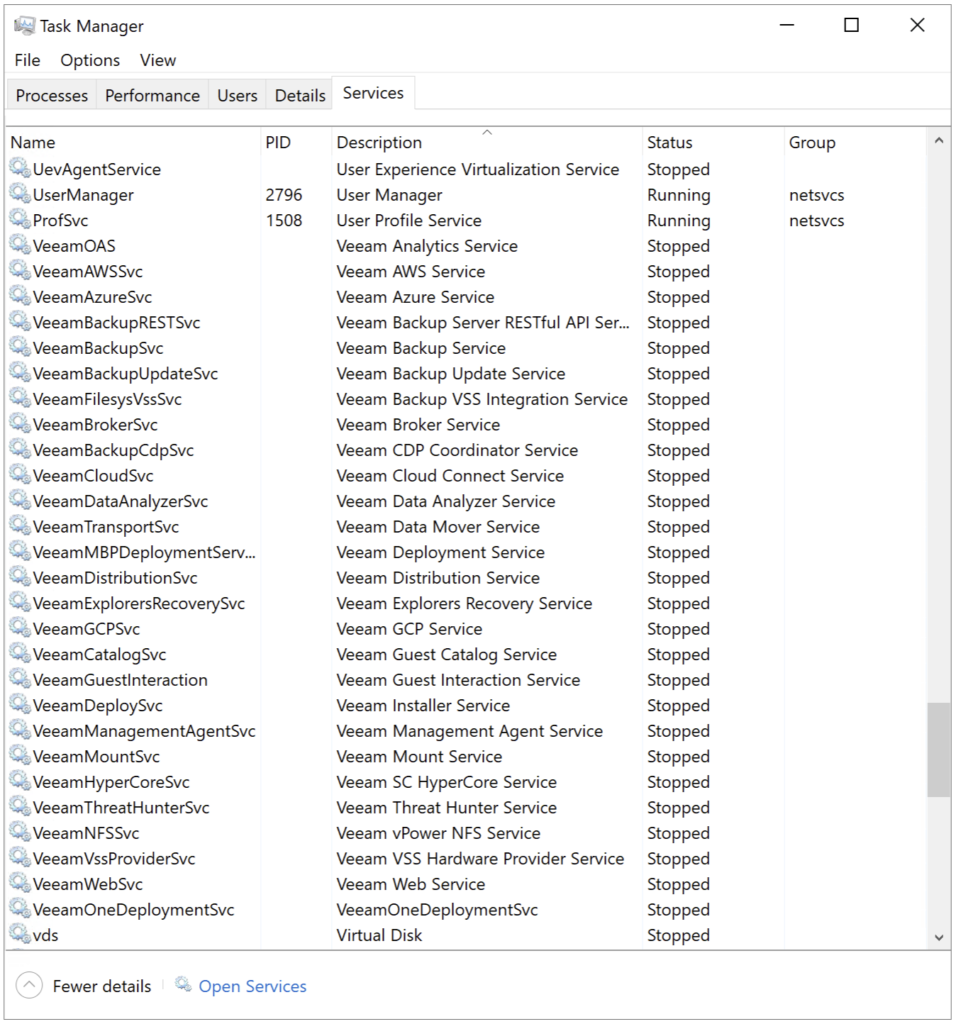
Task: Select the vds service icon
Action: [x=20, y=933]
